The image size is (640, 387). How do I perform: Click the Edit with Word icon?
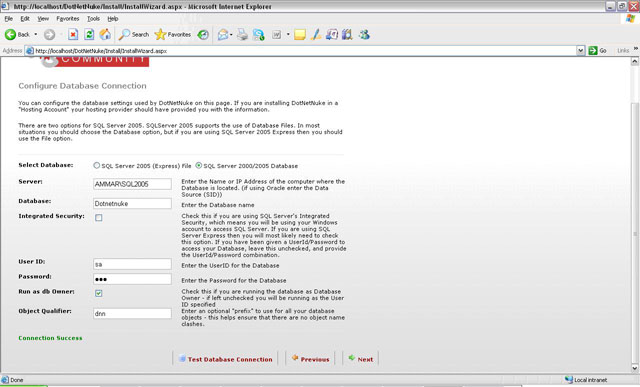(x=277, y=35)
